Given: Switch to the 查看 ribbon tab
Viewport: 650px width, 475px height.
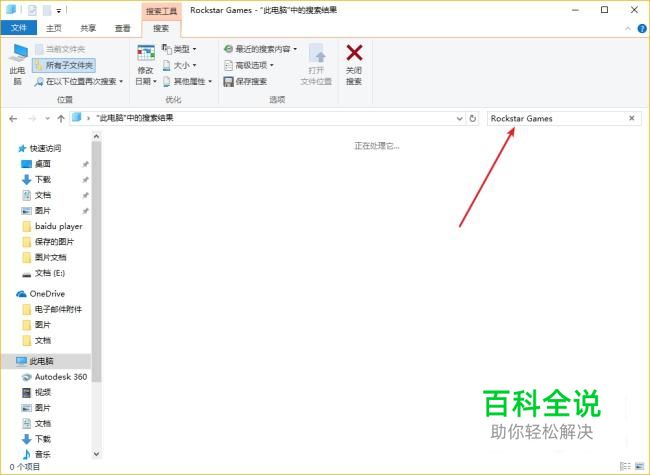Looking at the screenshot, I should tap(122, 28).
